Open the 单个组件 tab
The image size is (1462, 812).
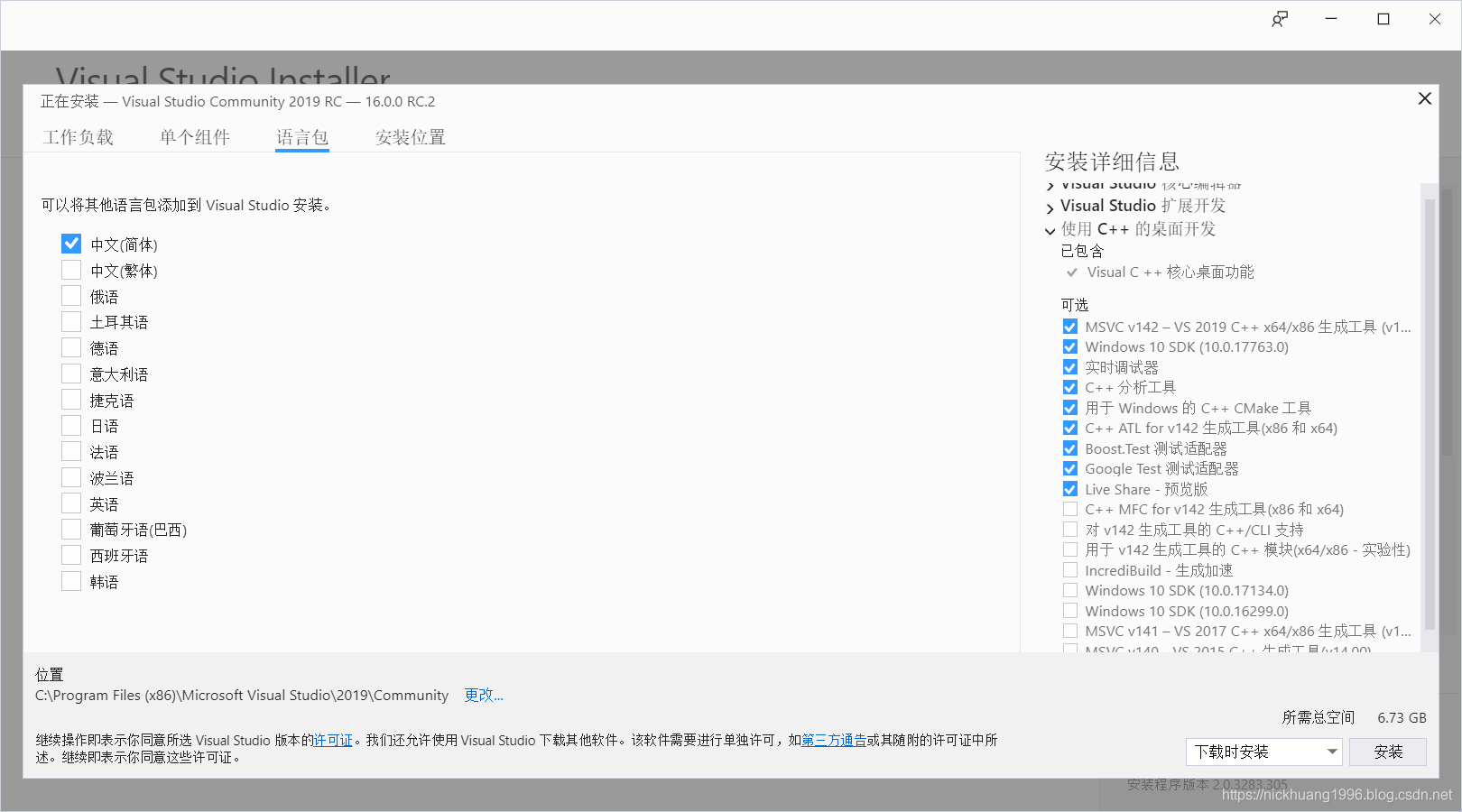click(x=195, y=137)
